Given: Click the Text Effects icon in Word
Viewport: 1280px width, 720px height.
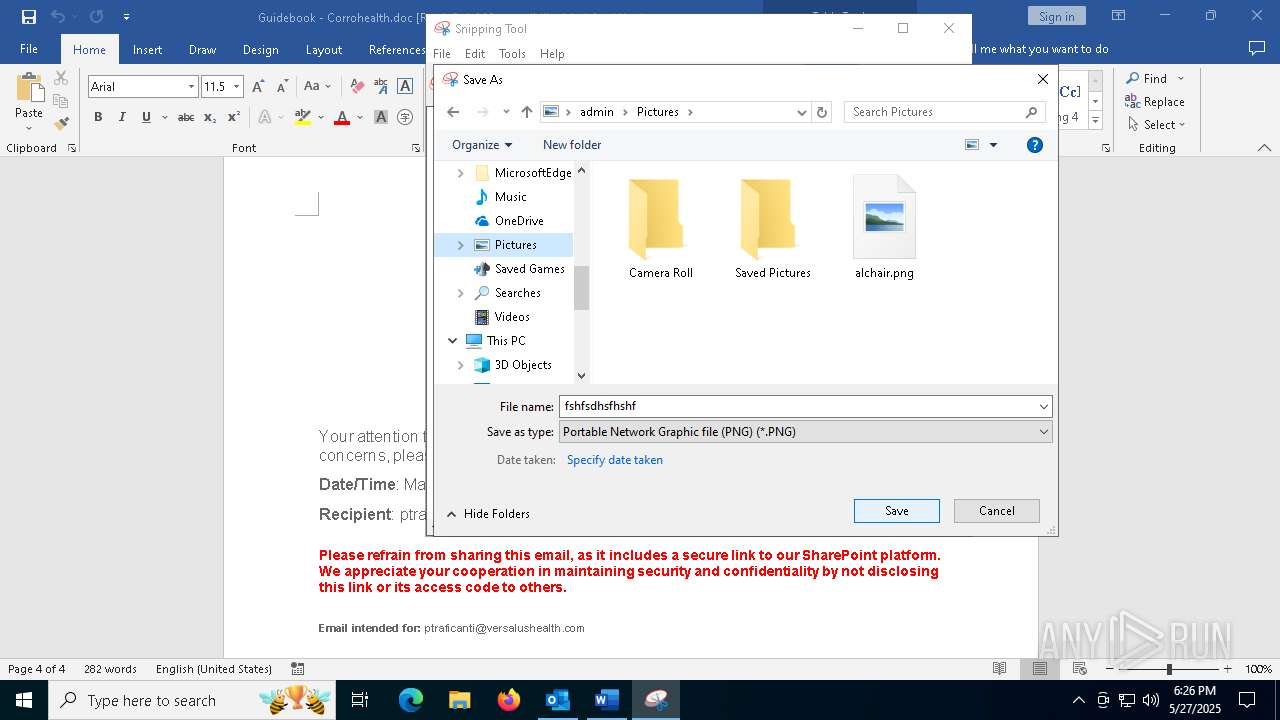Looking at the screenshot, I should [265, 117].
